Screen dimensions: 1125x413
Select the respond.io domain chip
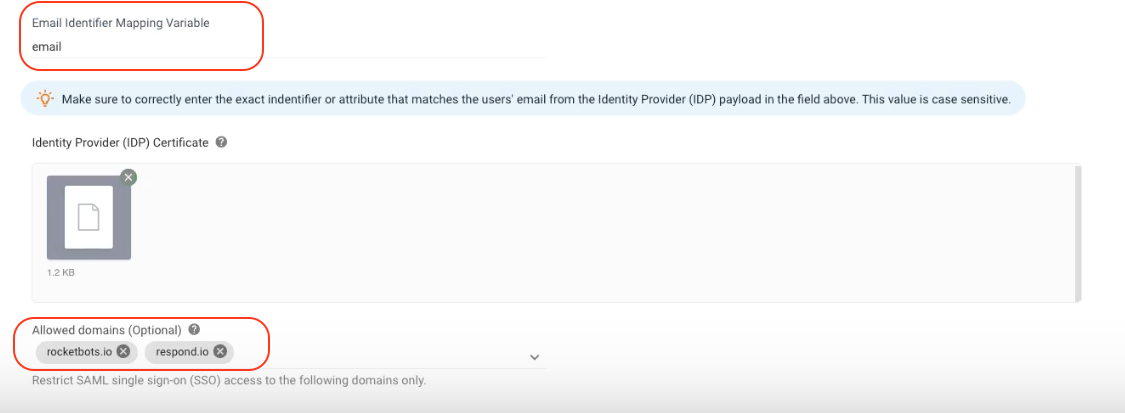(x=180, y=351)
